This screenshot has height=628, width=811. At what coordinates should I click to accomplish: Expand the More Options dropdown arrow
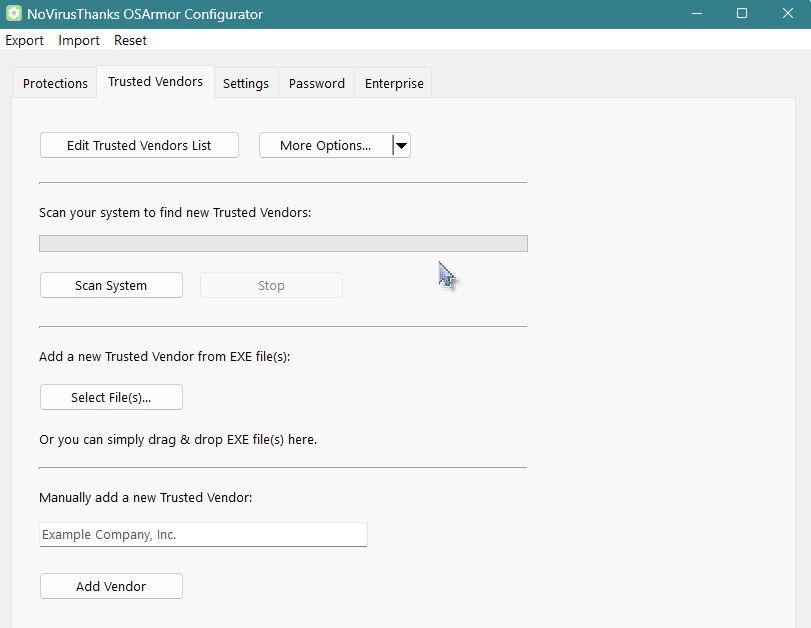[x=401, y=145]
